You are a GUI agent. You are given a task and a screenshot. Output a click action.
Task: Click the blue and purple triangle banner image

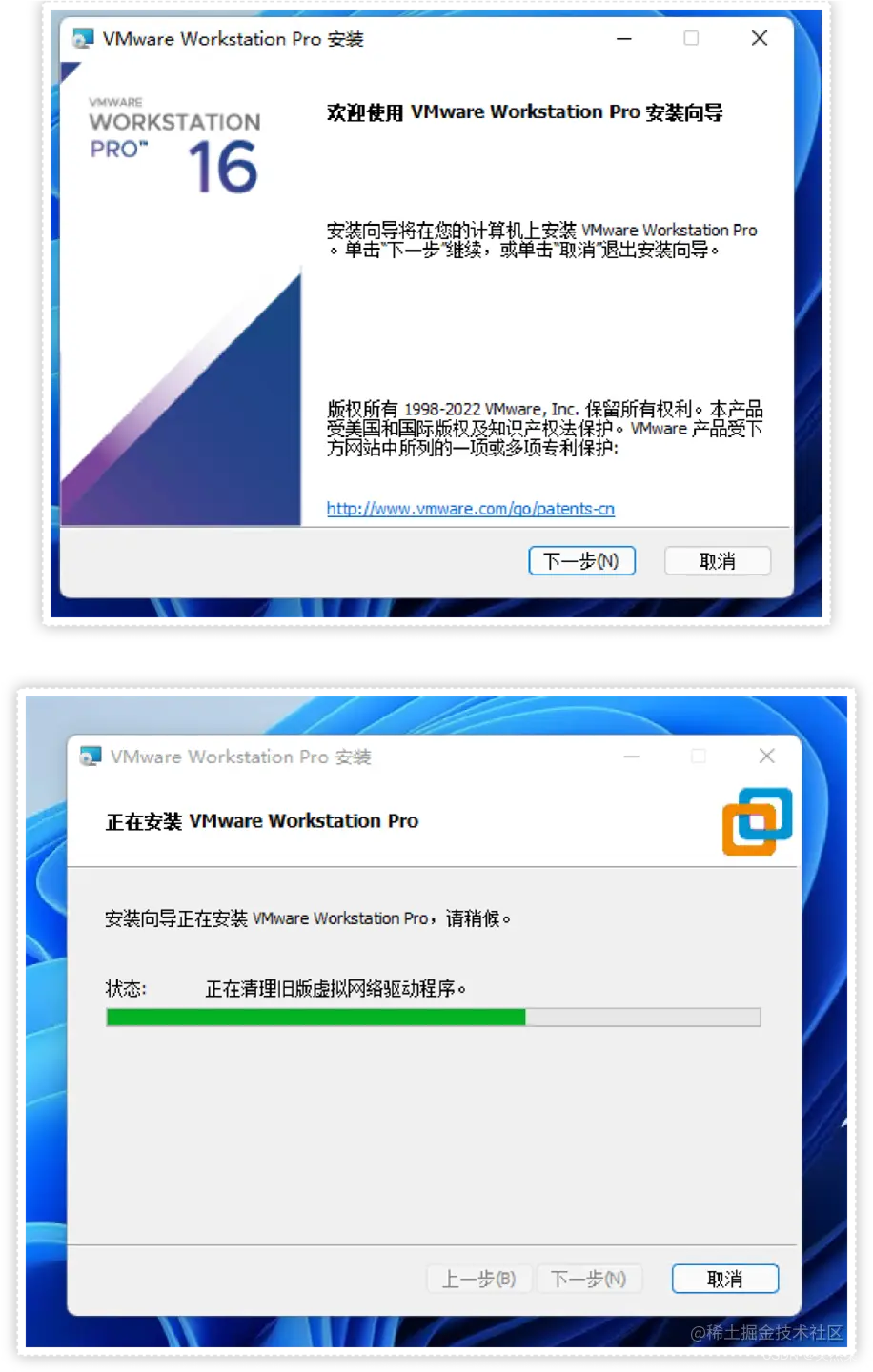click(x=181, y=400)
